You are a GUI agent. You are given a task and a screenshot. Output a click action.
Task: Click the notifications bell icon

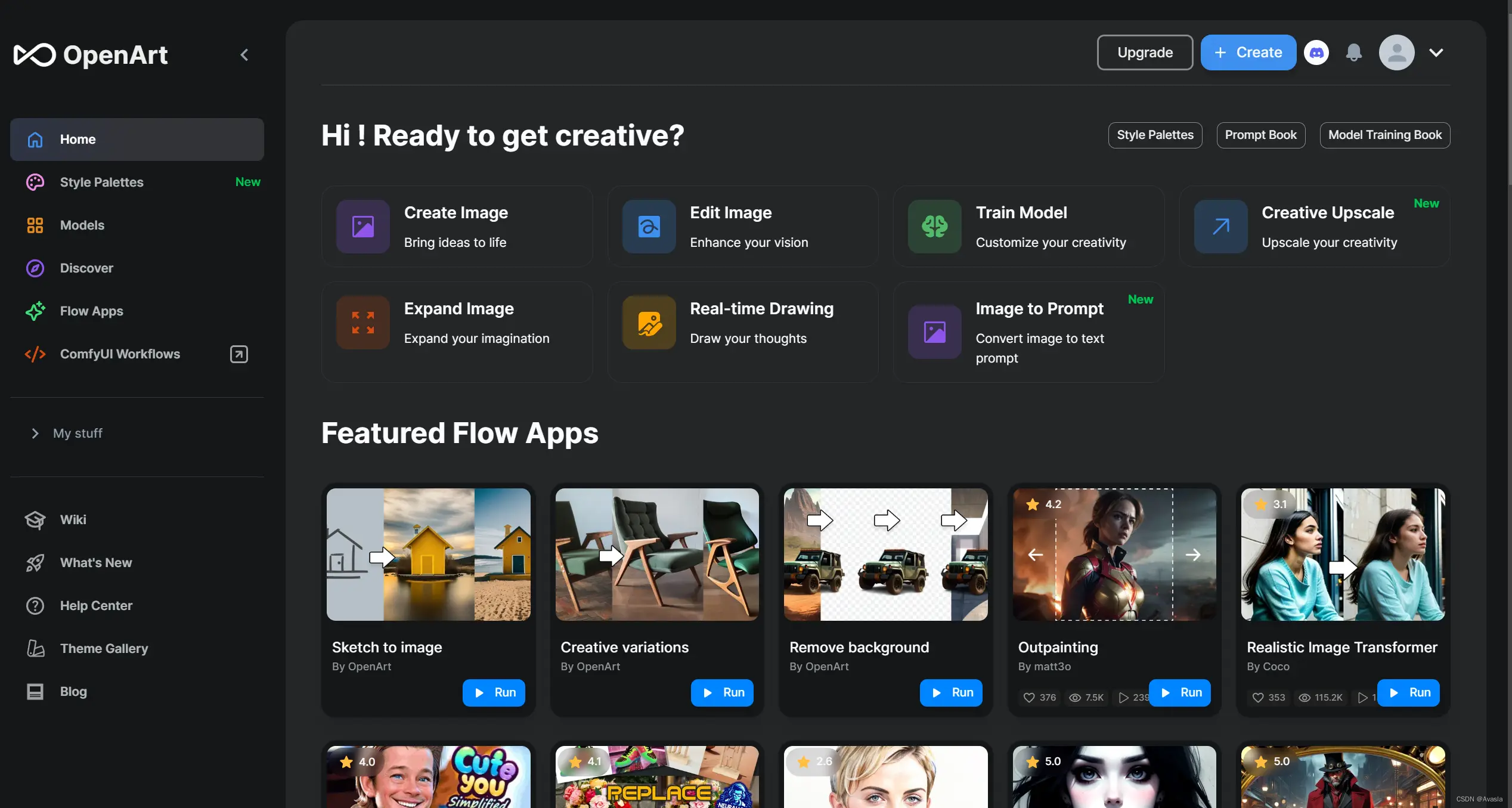pyautogui.click(x=1353, y=52)
